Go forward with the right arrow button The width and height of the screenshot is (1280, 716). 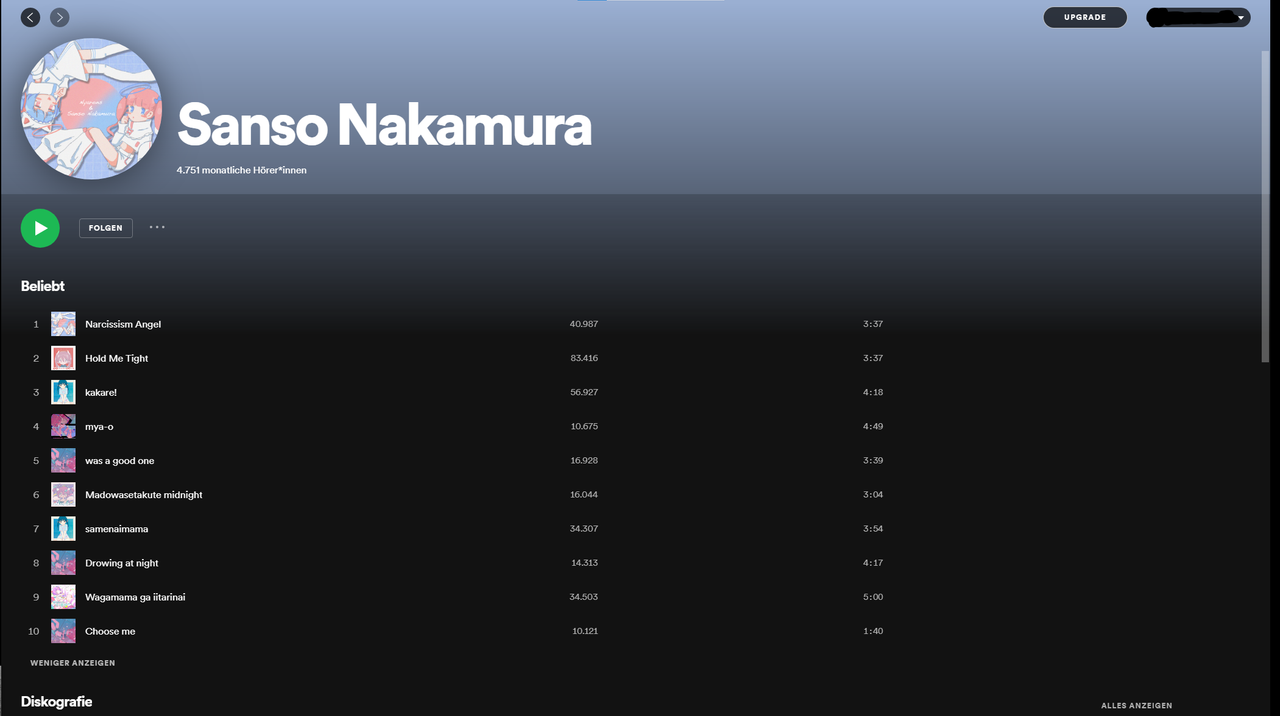tap(60, 17)
